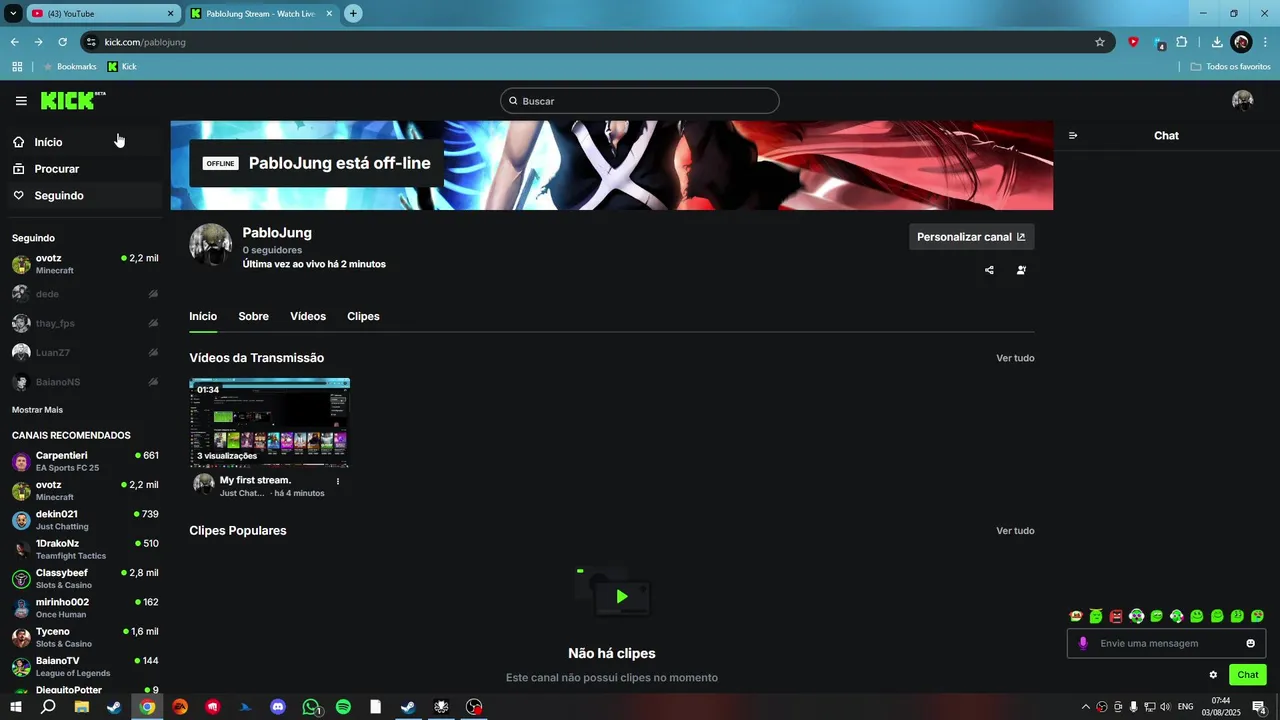Open Discord from the taskbar
This screenshot has width=1280, height=720.
point(278,707)
